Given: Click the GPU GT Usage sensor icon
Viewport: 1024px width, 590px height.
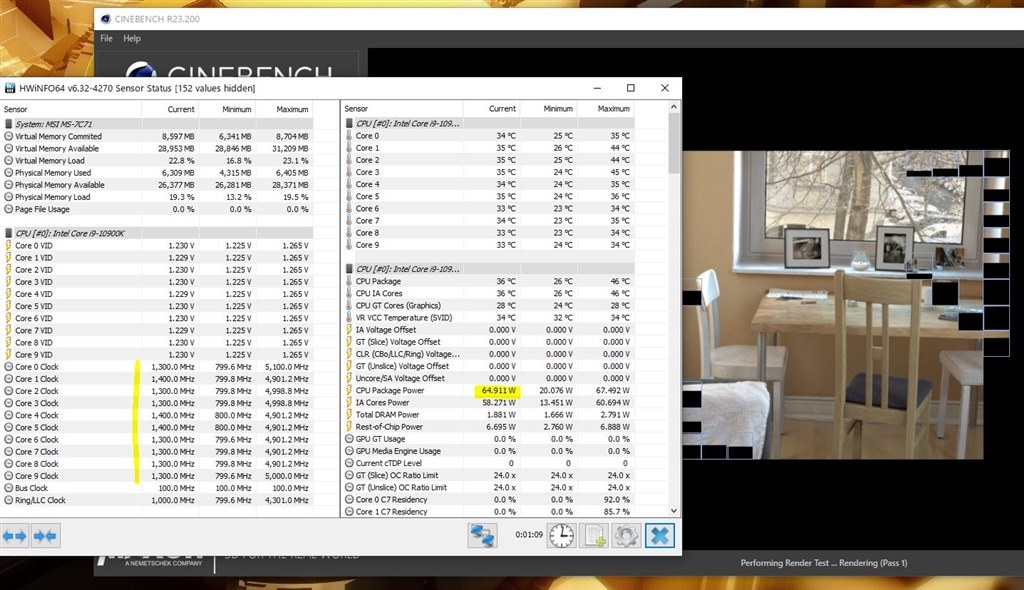Looking at the screenshot, I should (x=349, y=439).
